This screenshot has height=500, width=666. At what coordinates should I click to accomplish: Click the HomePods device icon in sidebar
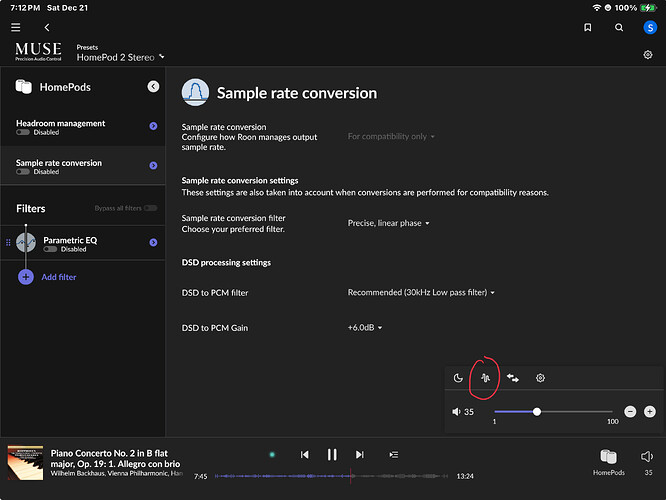click(23, 87)
